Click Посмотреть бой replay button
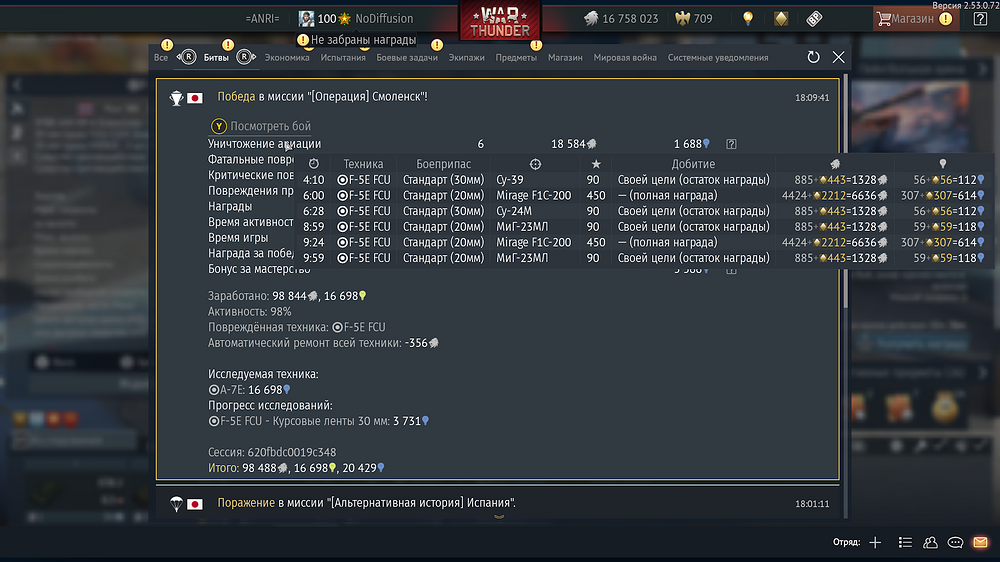 (x=261, y=126)
